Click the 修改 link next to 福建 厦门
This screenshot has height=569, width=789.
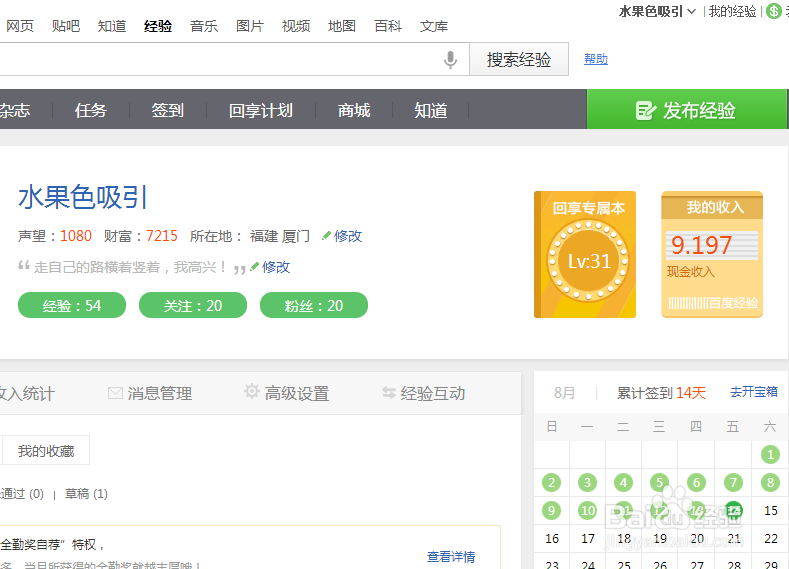348,236
